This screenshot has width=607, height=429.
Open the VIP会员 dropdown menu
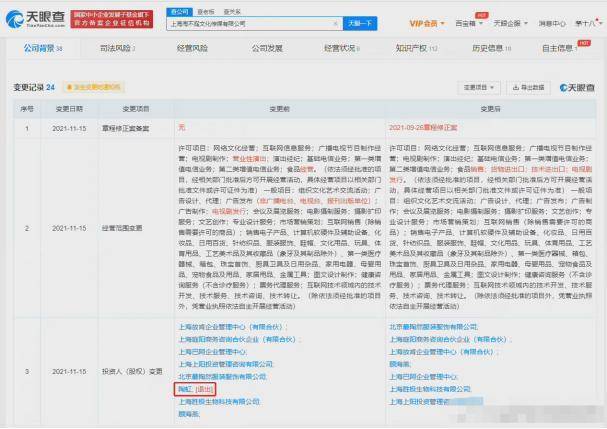(429, 20)
